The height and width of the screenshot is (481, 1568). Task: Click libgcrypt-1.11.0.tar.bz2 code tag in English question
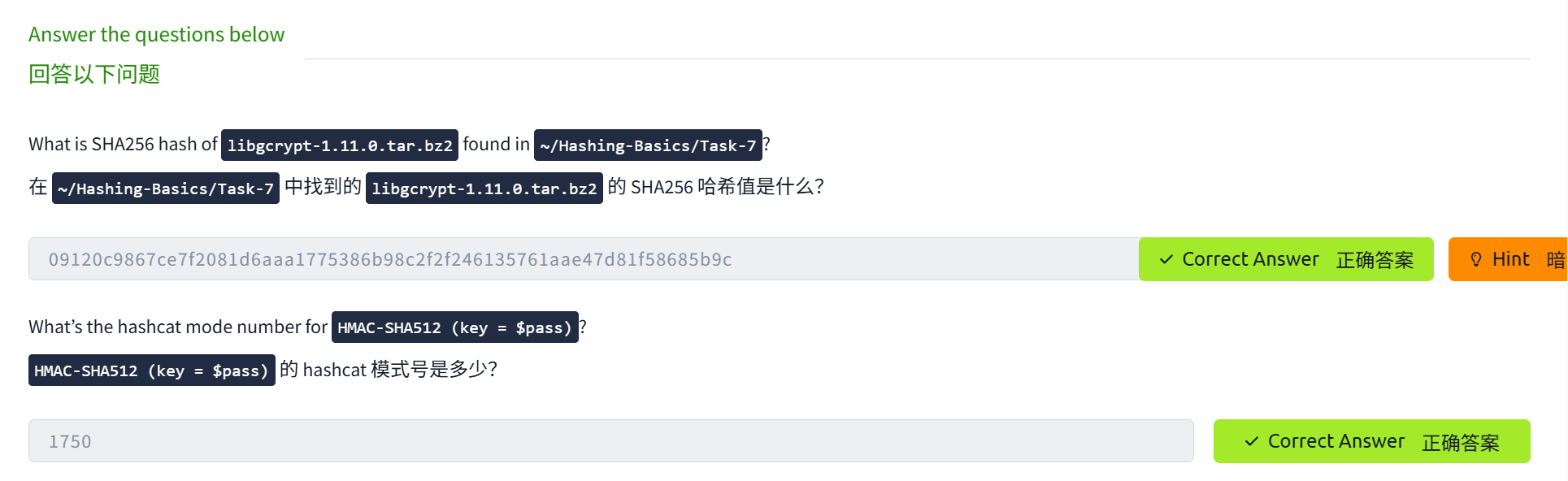(x=340, y=145)
